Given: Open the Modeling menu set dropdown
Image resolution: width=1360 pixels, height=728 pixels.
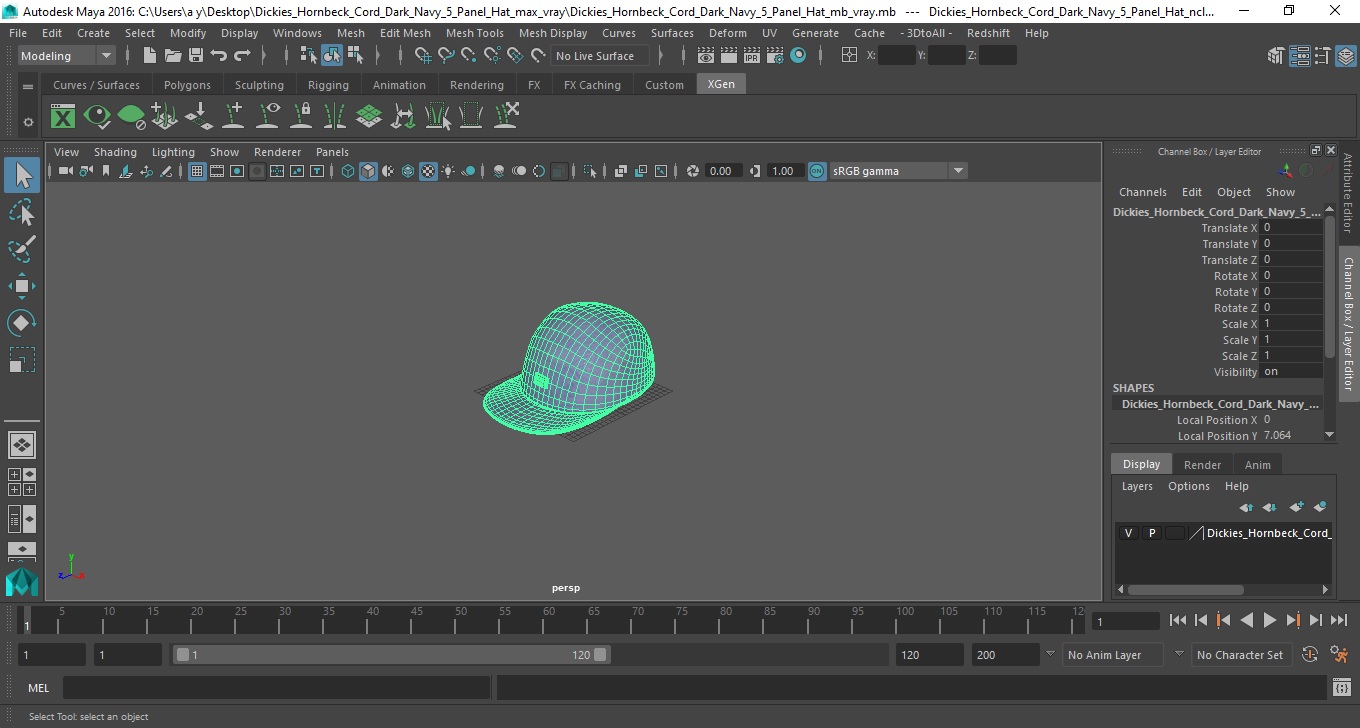Looking at the screenshot, I should [66, 56].
